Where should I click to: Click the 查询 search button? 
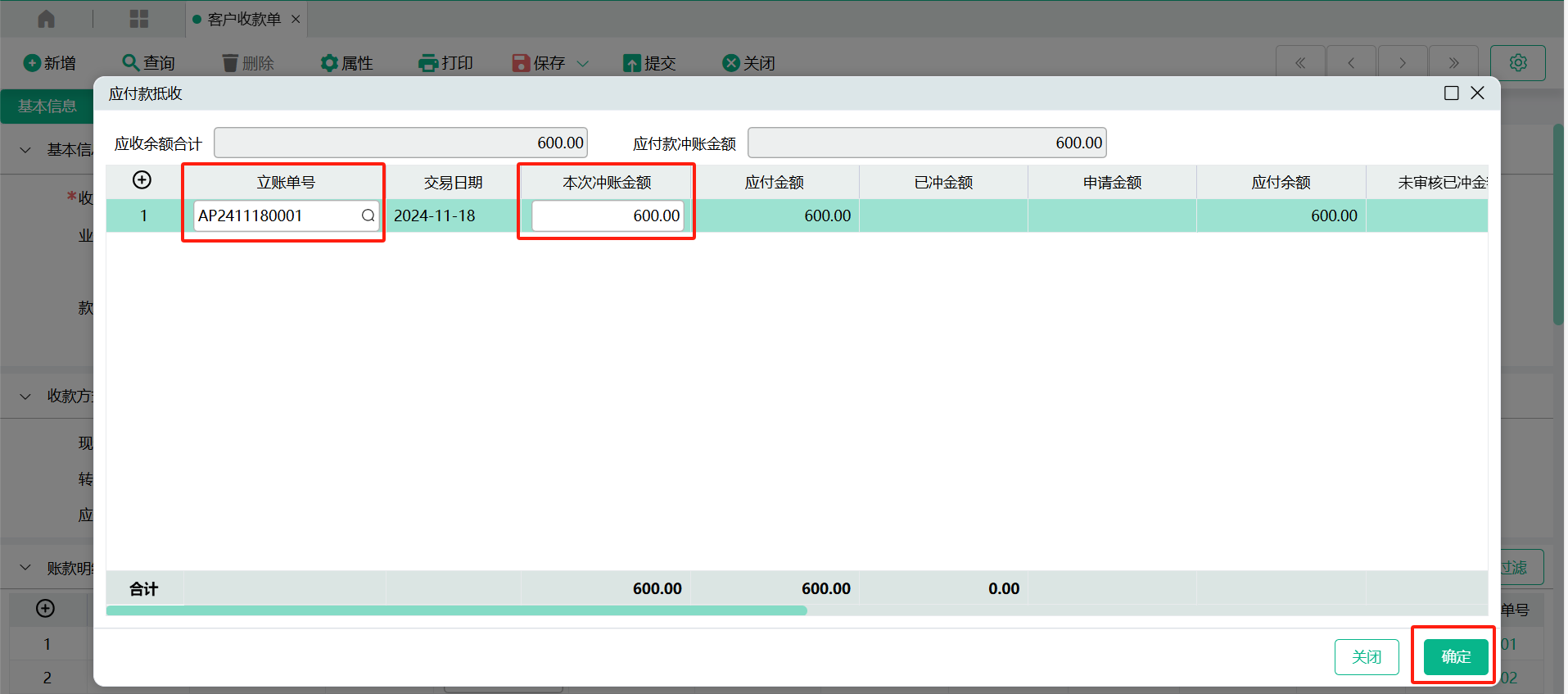148,63
